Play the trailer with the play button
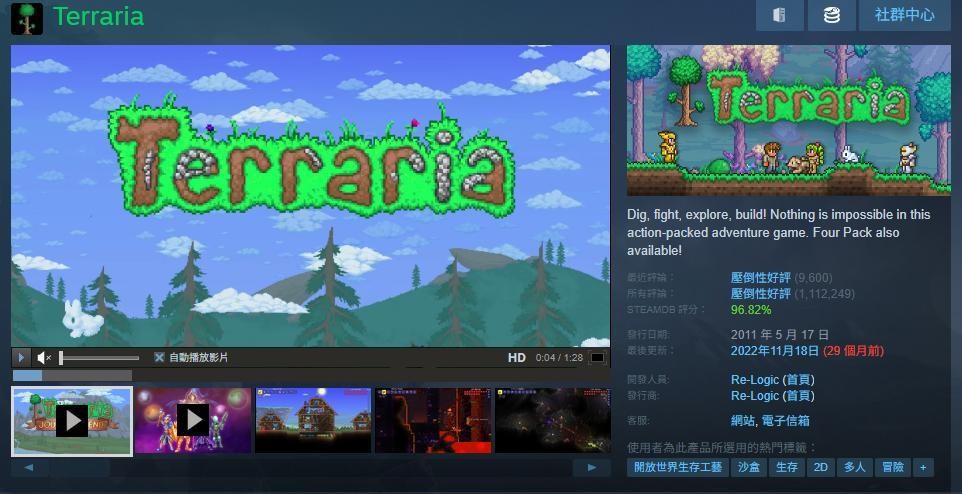 pos(20,357)
